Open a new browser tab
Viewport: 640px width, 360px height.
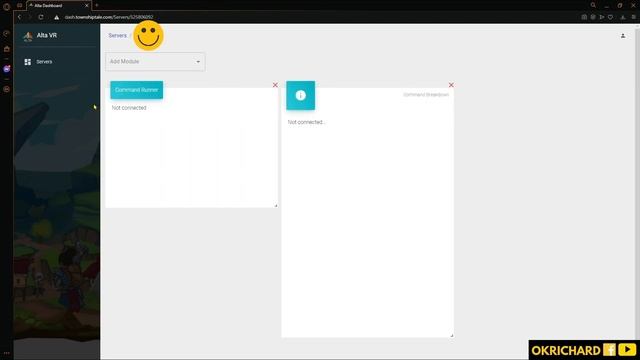coord(97,5)
